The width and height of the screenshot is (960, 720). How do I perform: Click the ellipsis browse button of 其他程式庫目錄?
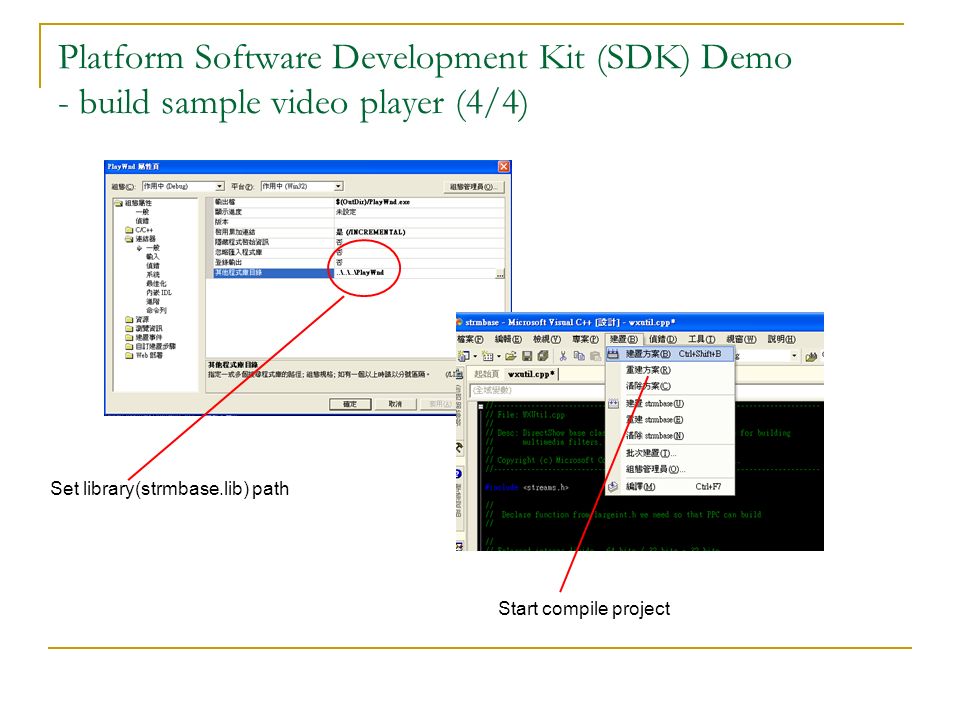(500, 274)
